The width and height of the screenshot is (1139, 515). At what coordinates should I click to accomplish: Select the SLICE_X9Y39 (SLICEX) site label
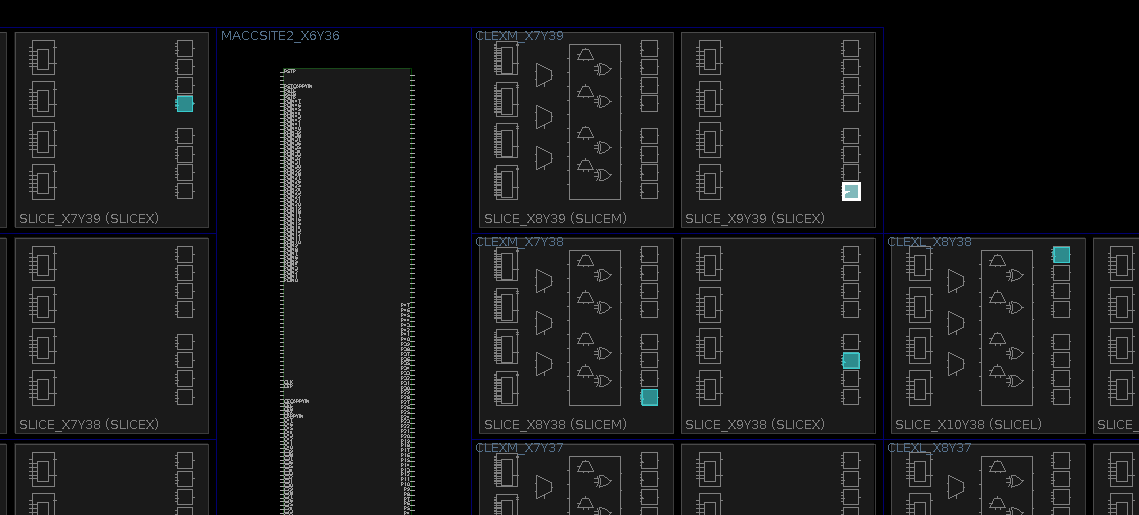pos(755,218)
